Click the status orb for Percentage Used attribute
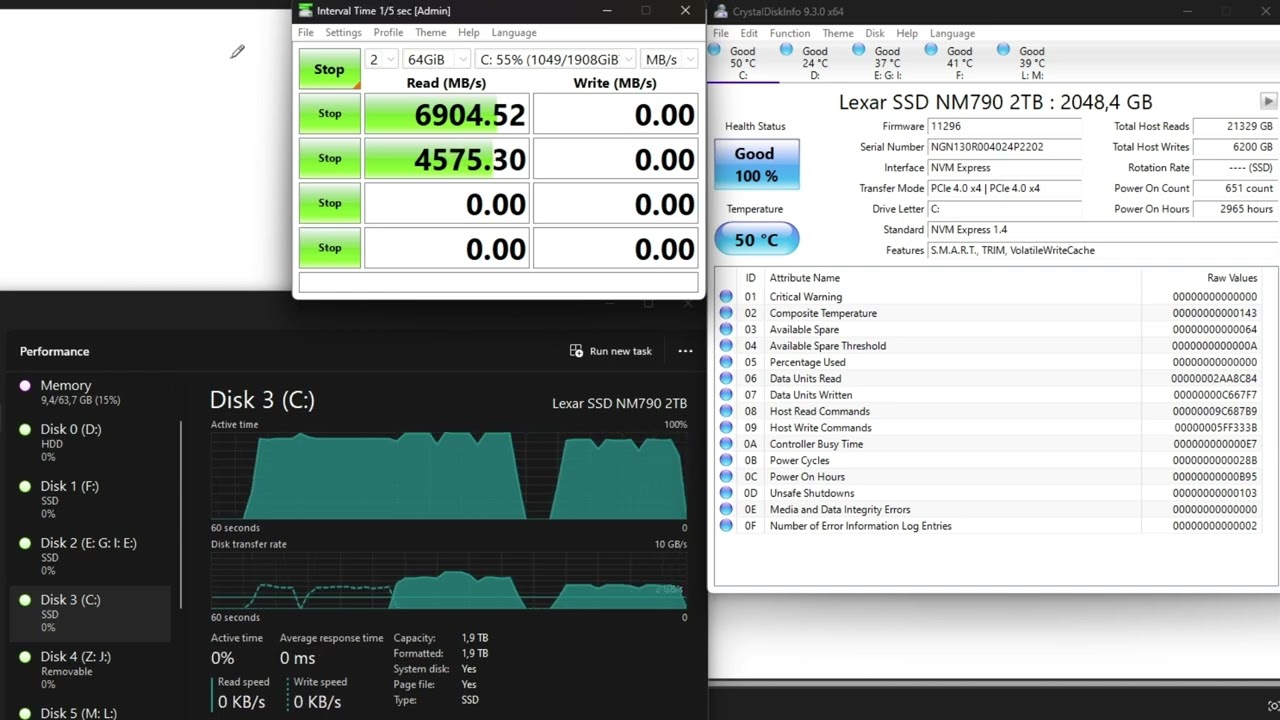 pos(726,362)
